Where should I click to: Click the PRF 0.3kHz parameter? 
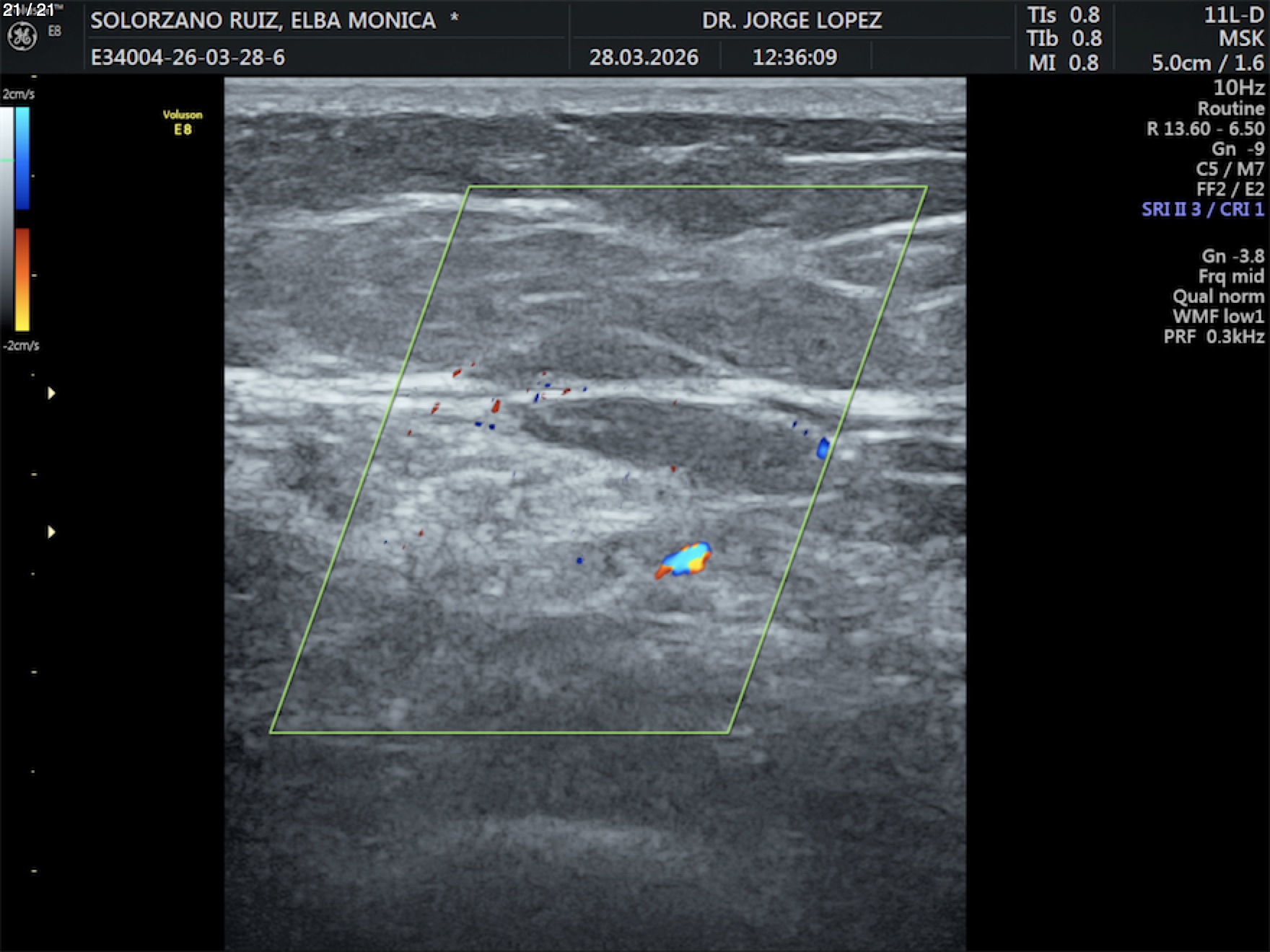click(x=1214, y=337)
